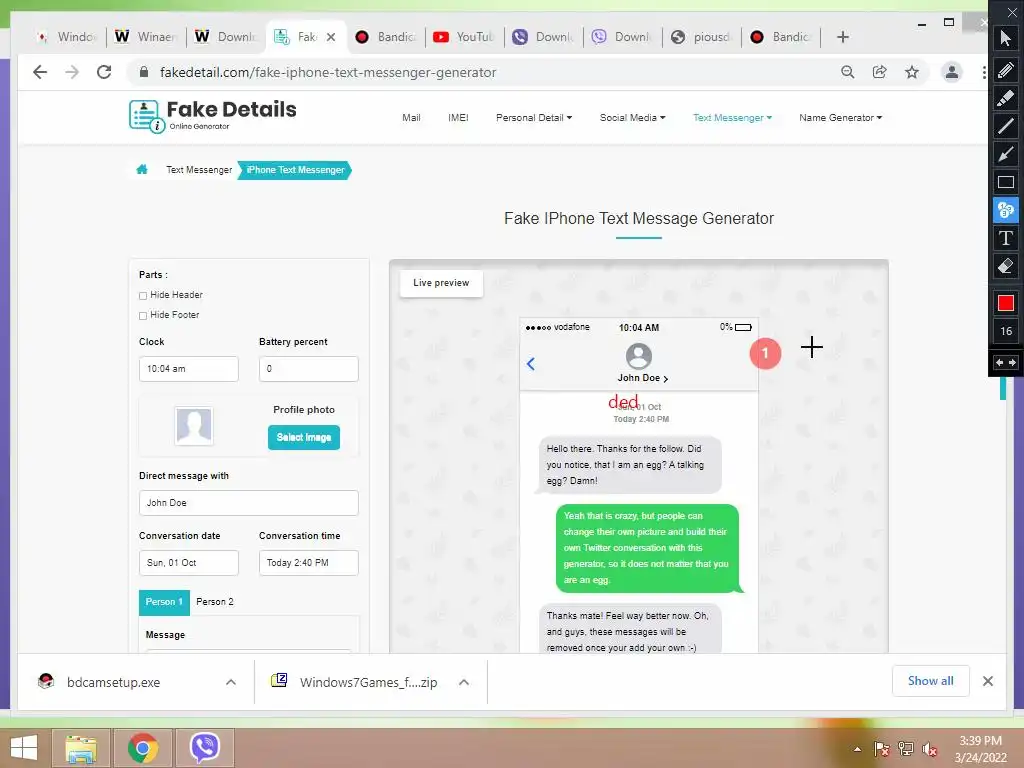Click the Direct message with name field

[249, 503]
